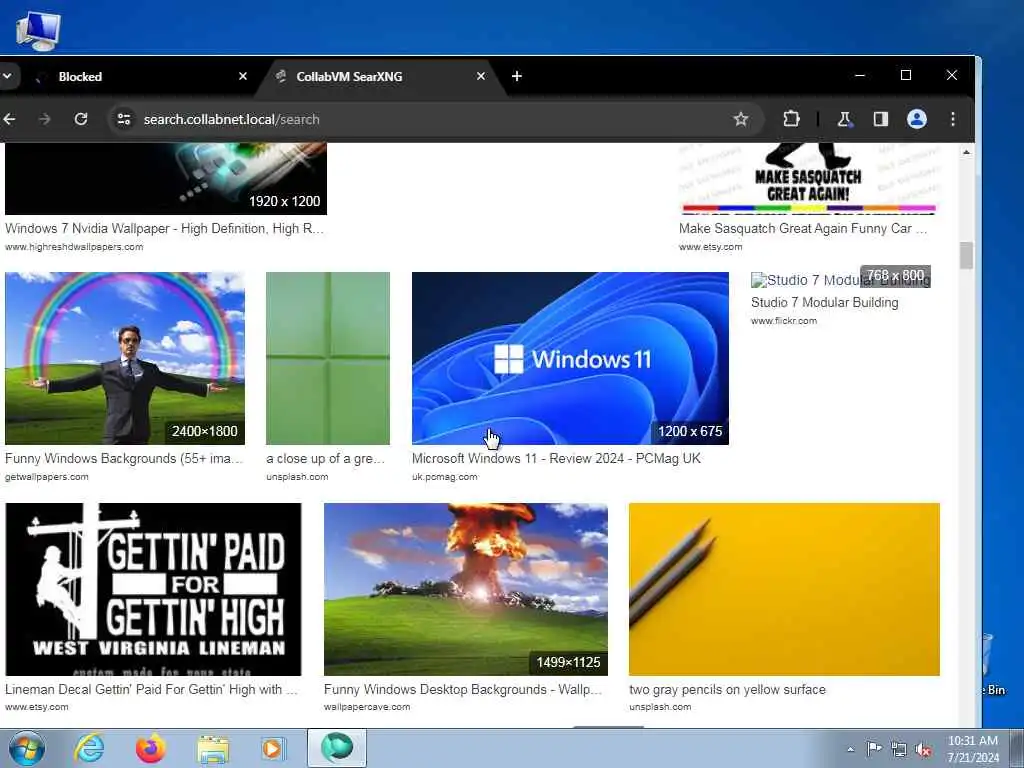This screenshot has width=1024, height=768.
Task: Open the two gray pencils image
Action: click(x=784, y=589)
